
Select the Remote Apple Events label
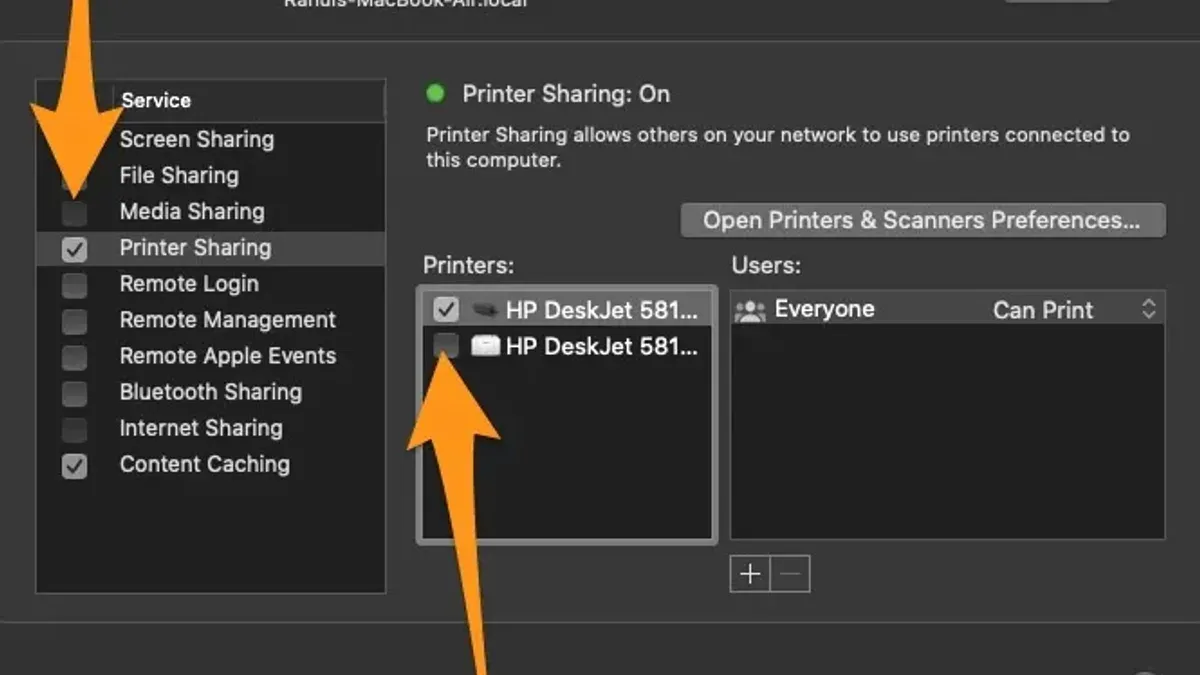pos(228,356)
